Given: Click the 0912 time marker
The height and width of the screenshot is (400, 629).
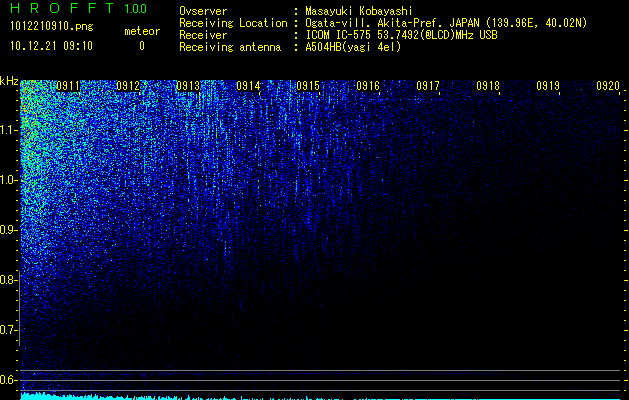Looking at the screenshot, I should point(128,86).
